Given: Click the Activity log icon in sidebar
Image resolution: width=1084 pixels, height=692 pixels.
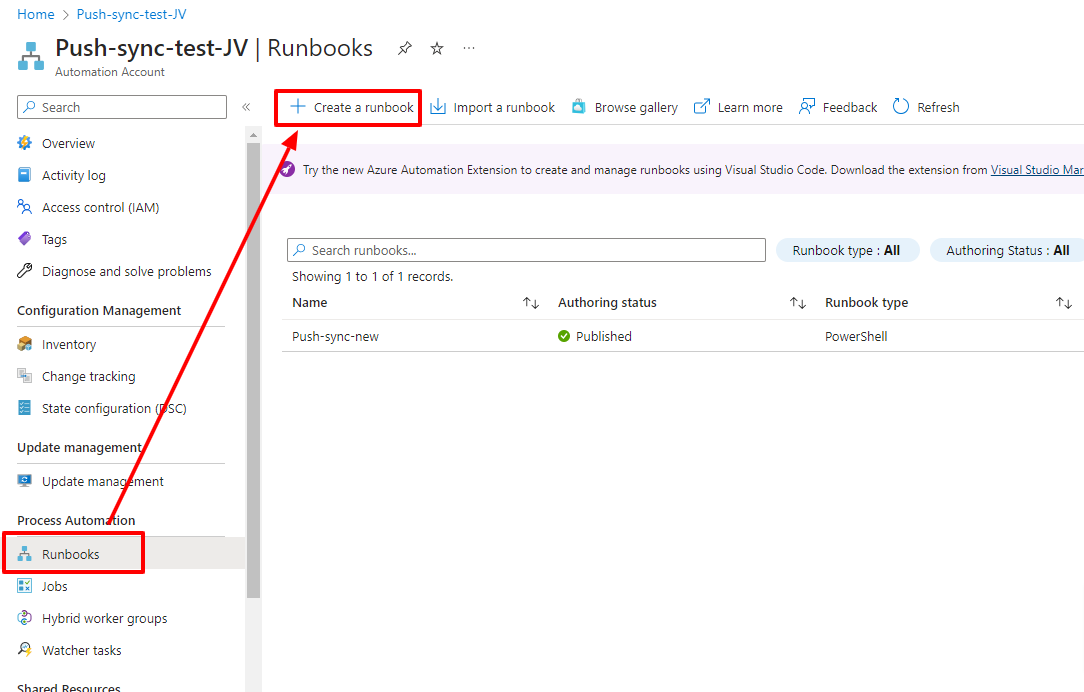Looking at the screenshot, I should (24, 175).
